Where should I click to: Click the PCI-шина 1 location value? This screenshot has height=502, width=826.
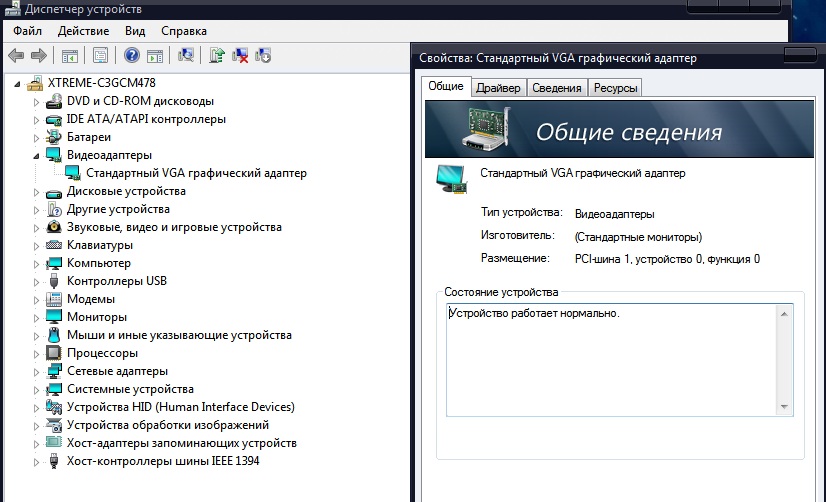click(667, 259)
